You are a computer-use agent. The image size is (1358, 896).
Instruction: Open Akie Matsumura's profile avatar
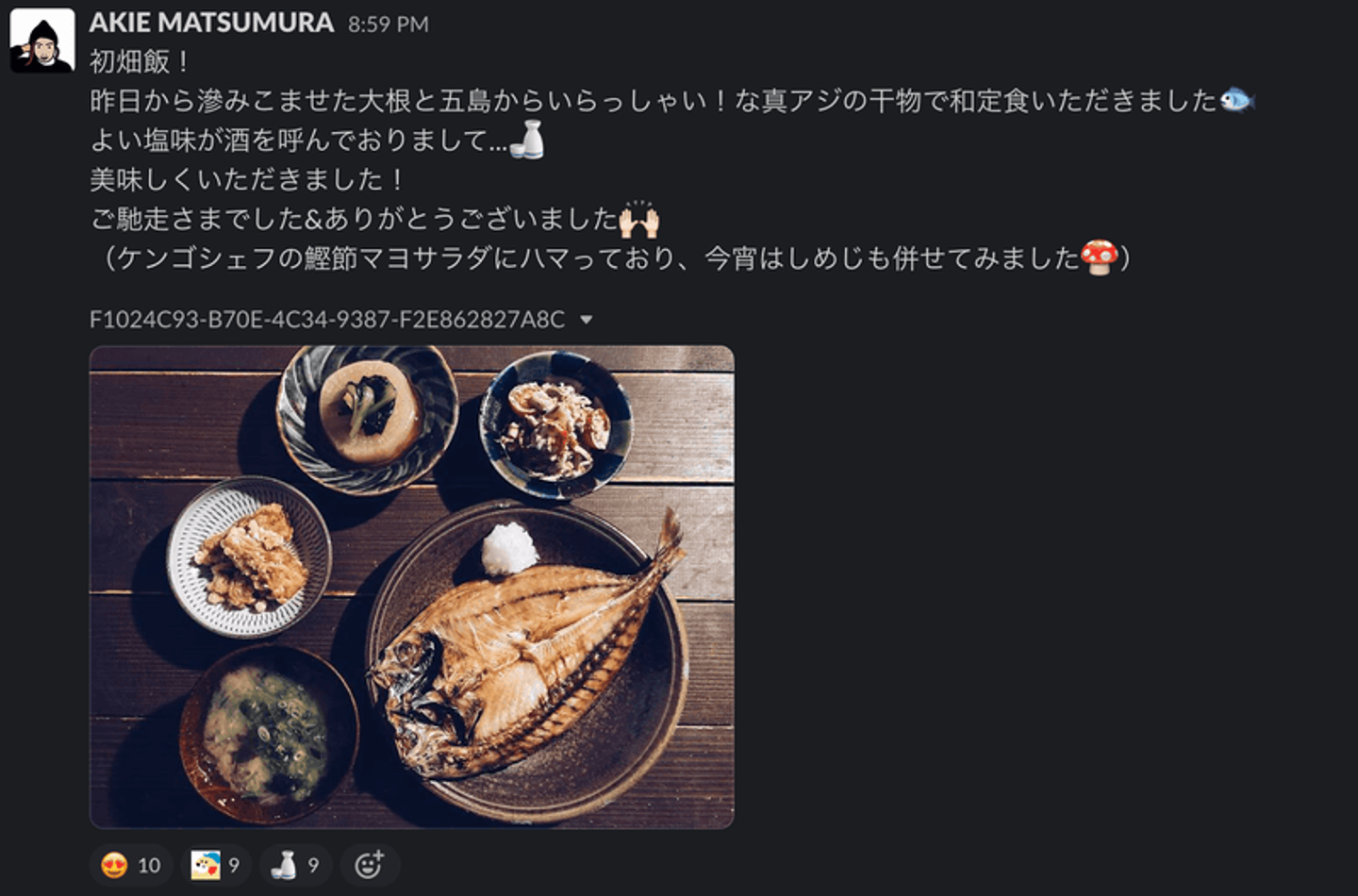click(x=41, y=40)
